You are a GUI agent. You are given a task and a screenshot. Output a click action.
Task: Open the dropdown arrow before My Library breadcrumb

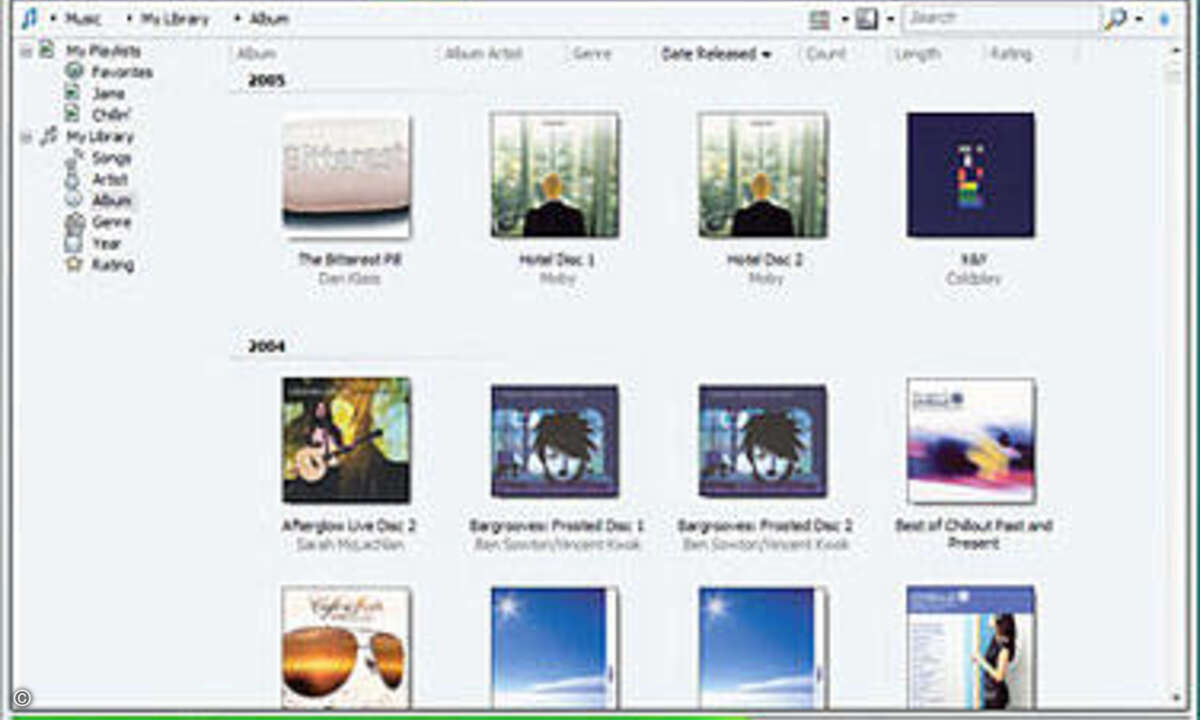pyautogui.click(x=130, y=19)
